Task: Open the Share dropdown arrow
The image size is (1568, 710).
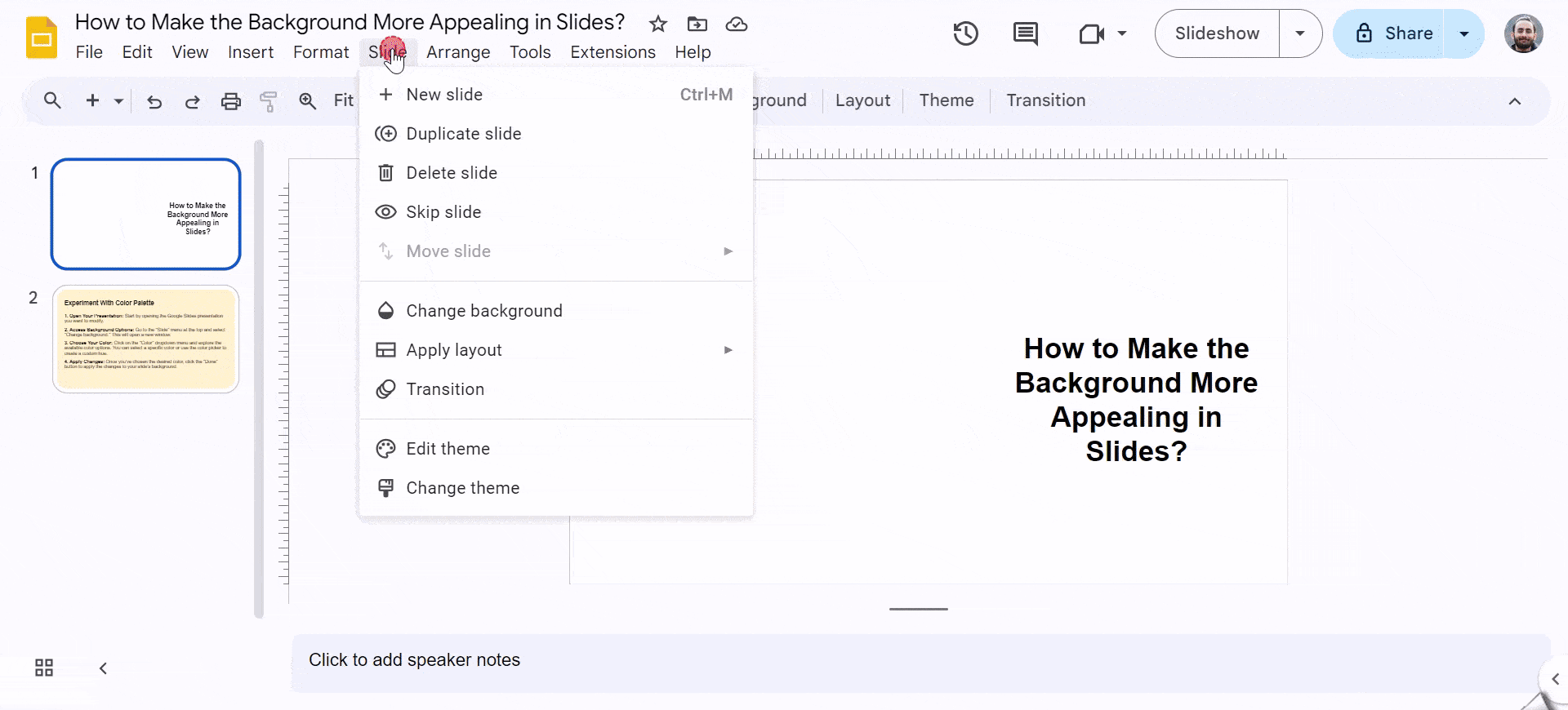Action: [1464, 33]
